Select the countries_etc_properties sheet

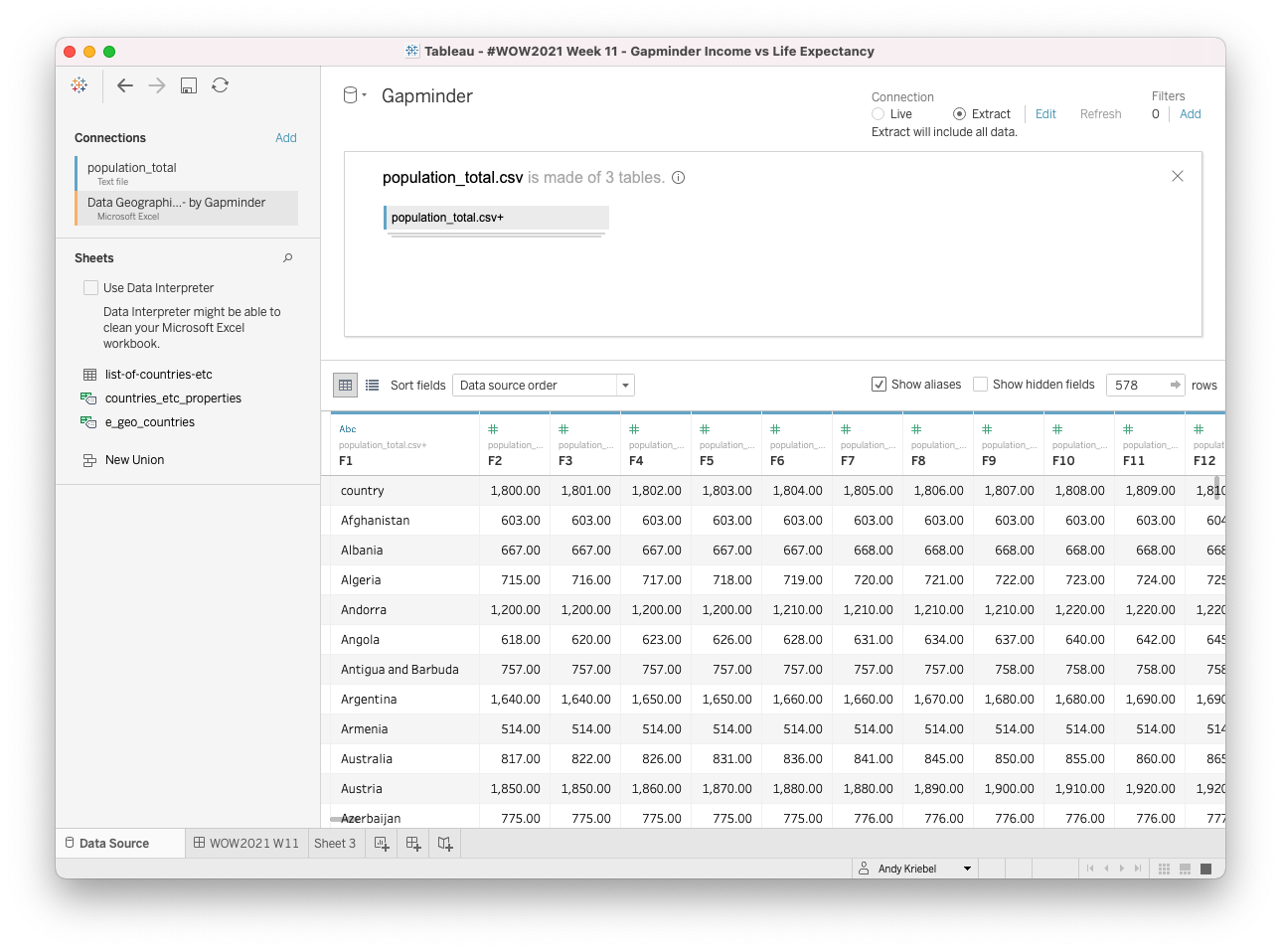point(173,398)
